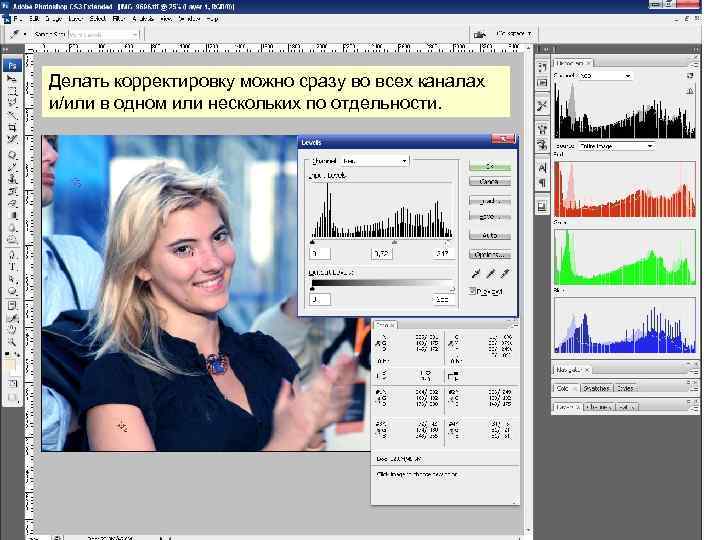Select the Eraser tool
Screen dimensions: 720x540
(12, 203)
